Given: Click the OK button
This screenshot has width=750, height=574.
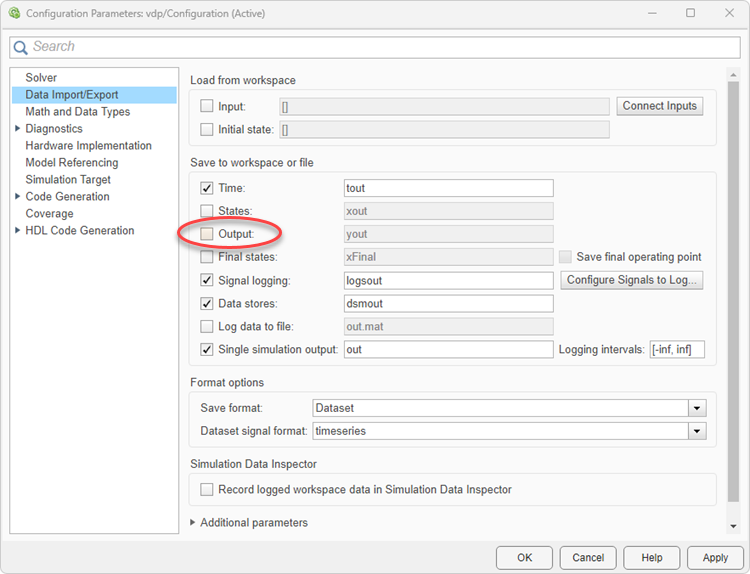Looking at the screenshot, I should [x=524, y=558].
